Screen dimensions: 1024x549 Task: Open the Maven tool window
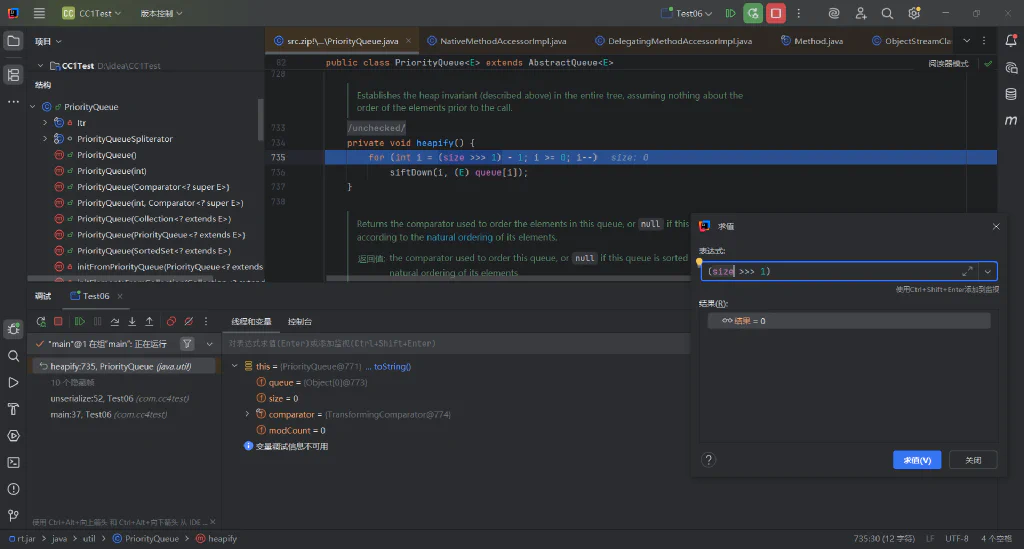coord(1011,120)
